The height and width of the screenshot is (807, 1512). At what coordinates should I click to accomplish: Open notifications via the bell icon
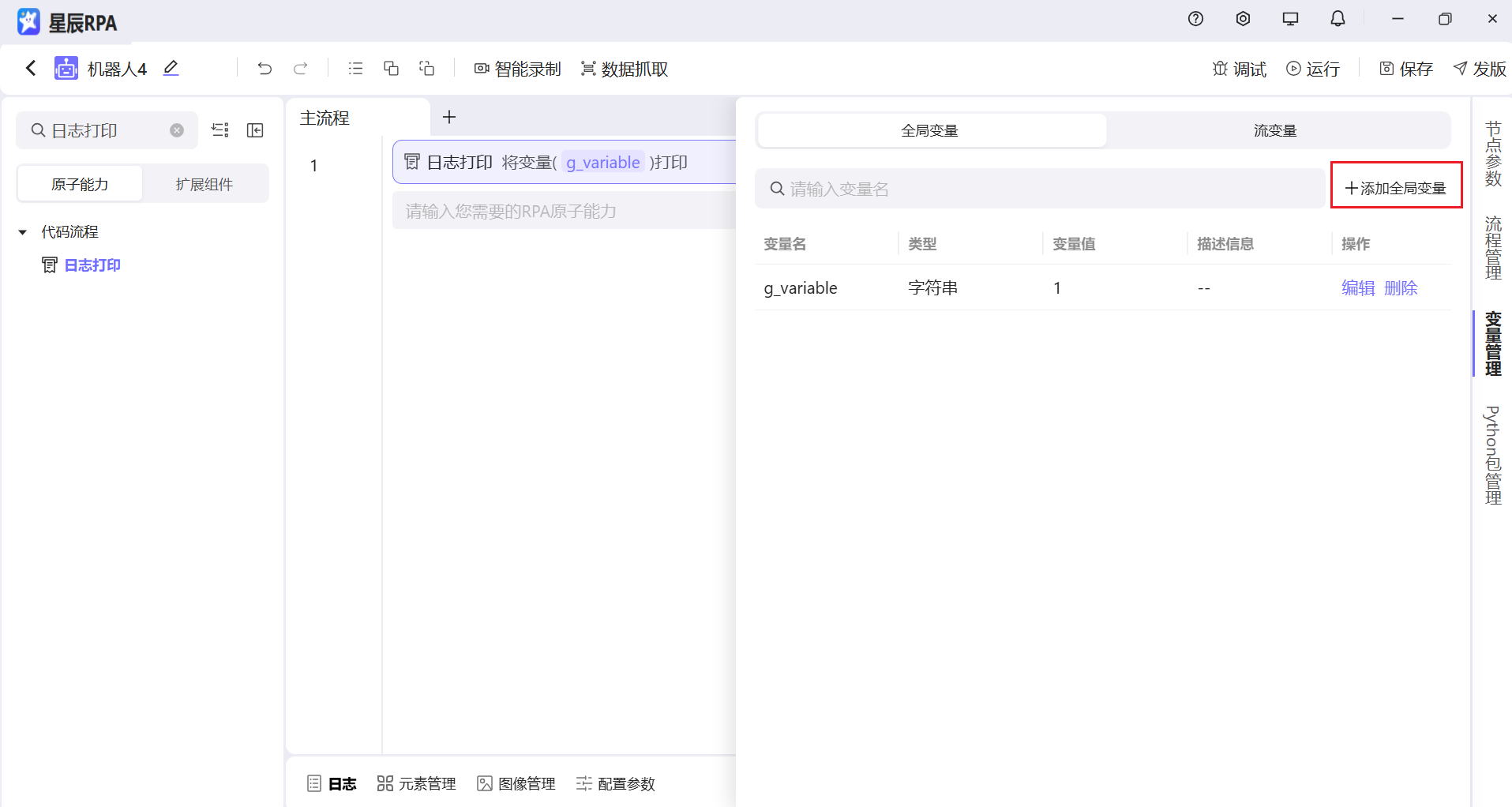[1338, 18]
